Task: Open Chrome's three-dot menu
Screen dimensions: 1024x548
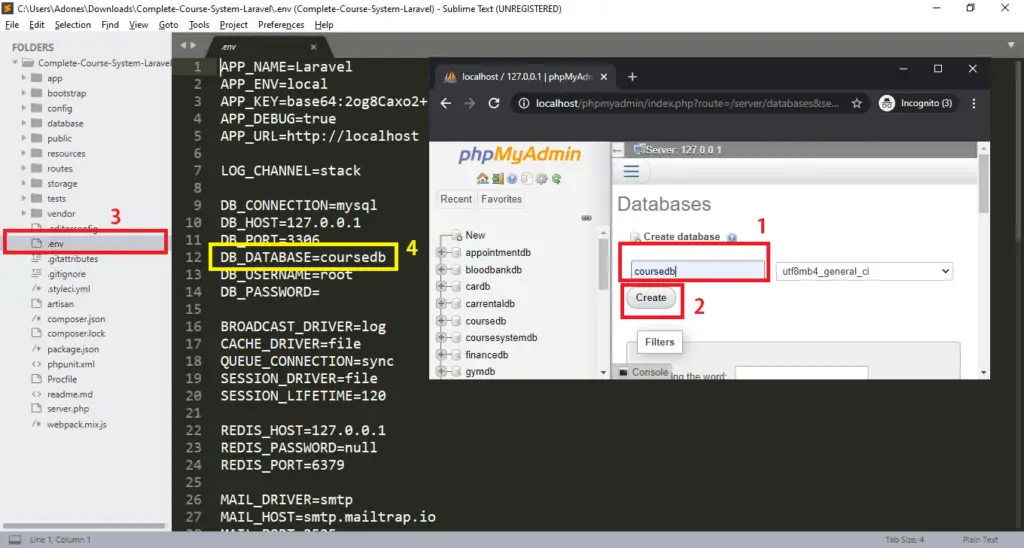Action: click(x=974, y=103)
